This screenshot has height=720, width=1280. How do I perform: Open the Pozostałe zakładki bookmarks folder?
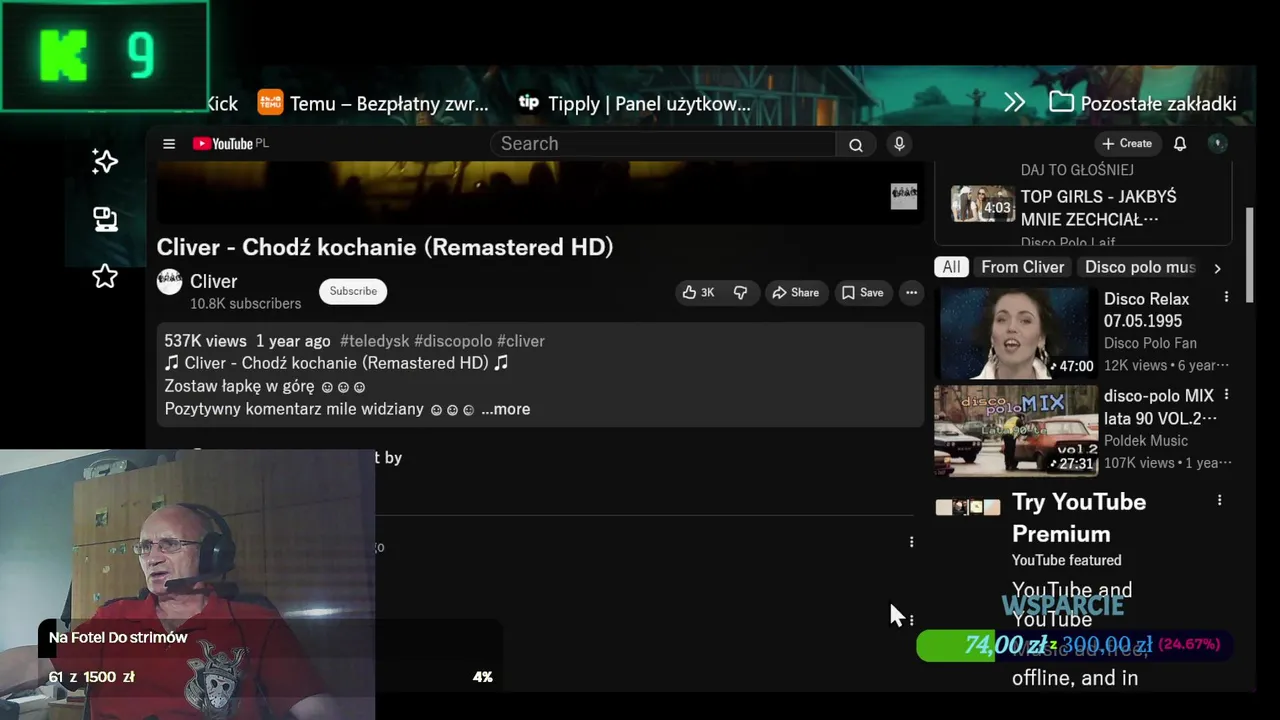(x=1143, y=103)
